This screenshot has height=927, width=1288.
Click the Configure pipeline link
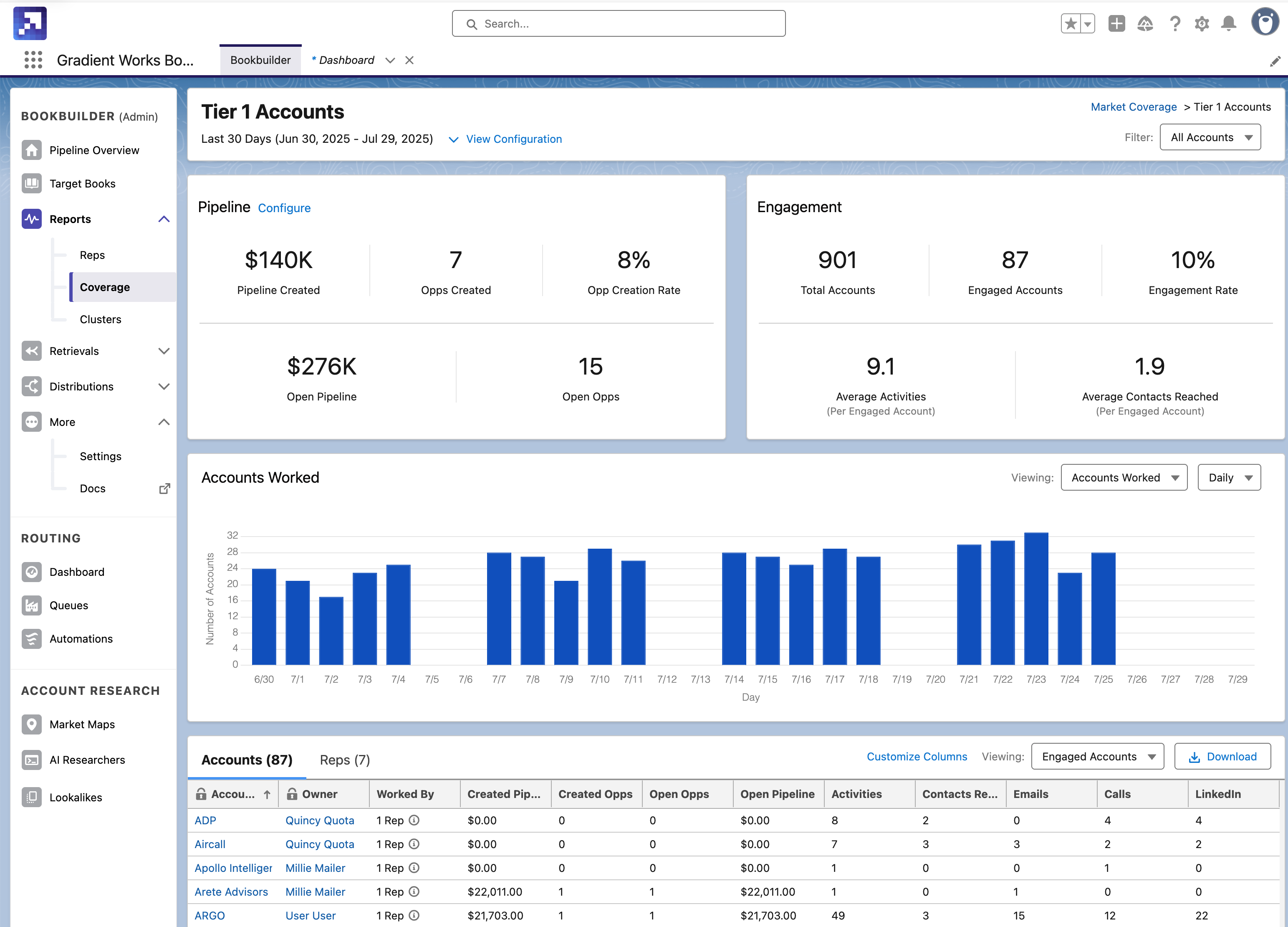click(x=284, y=208)
